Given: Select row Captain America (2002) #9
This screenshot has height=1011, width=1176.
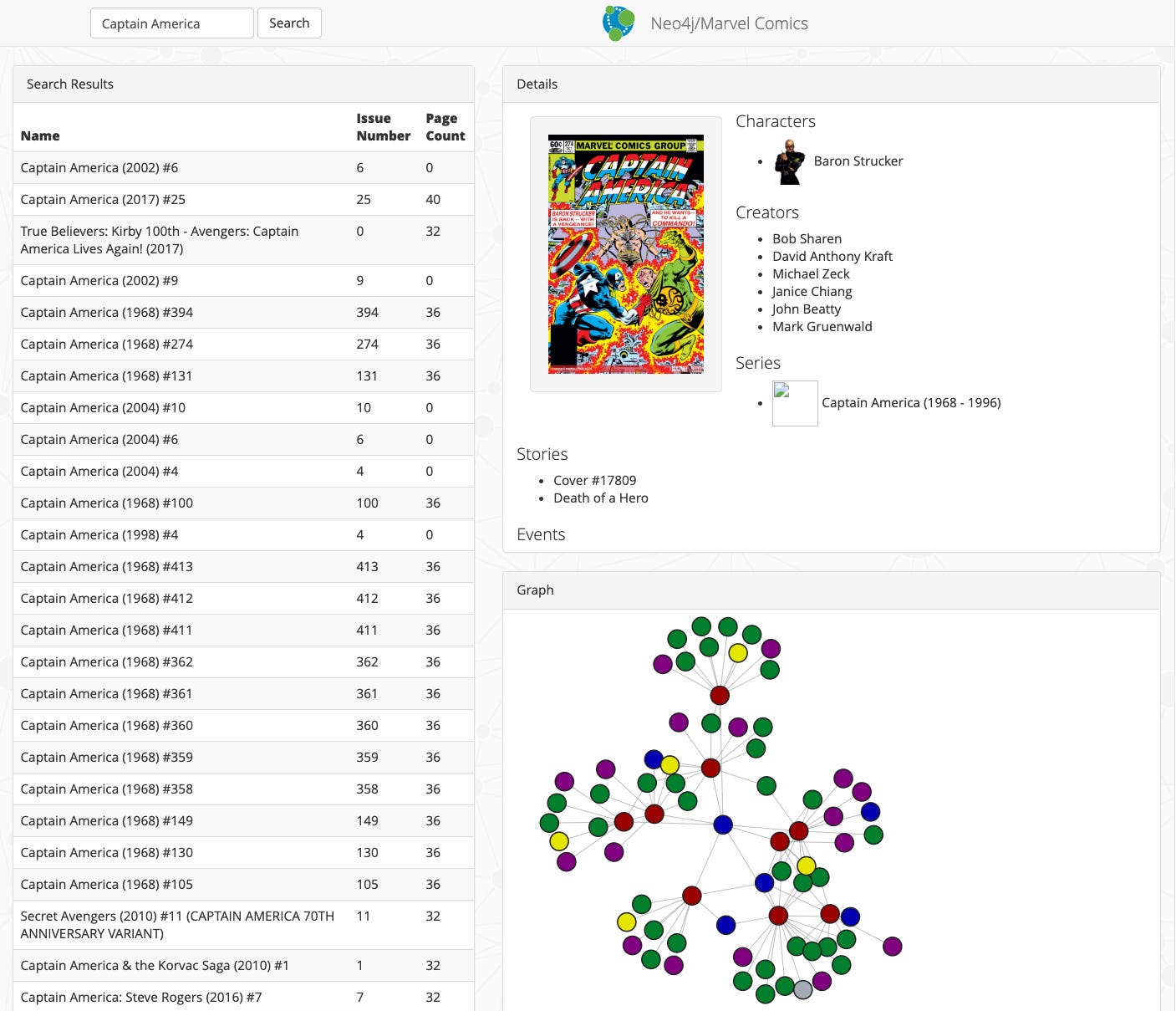Looking at the screenshot, I should tap(243, 281).
